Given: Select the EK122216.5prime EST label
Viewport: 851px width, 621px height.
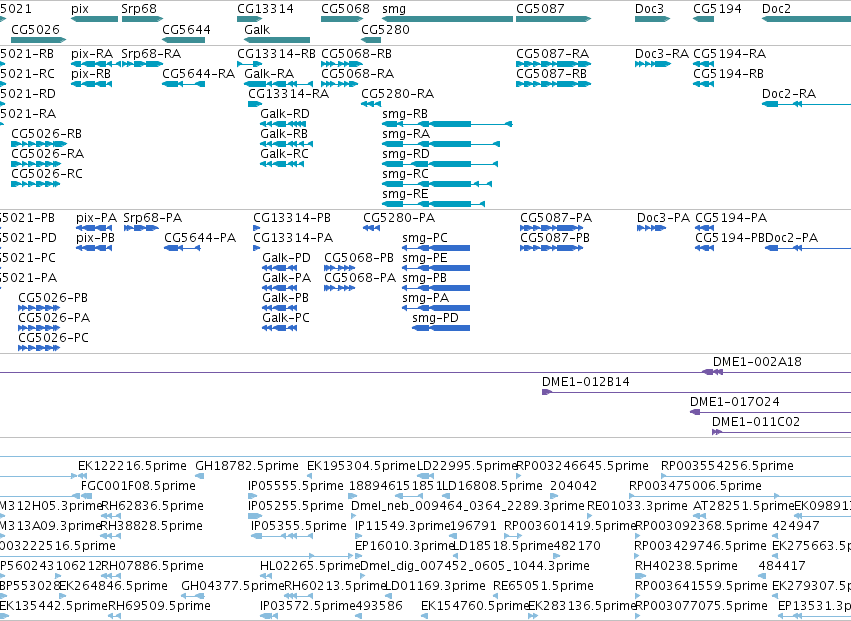Looking at the screenshot, I should [132, 466].
